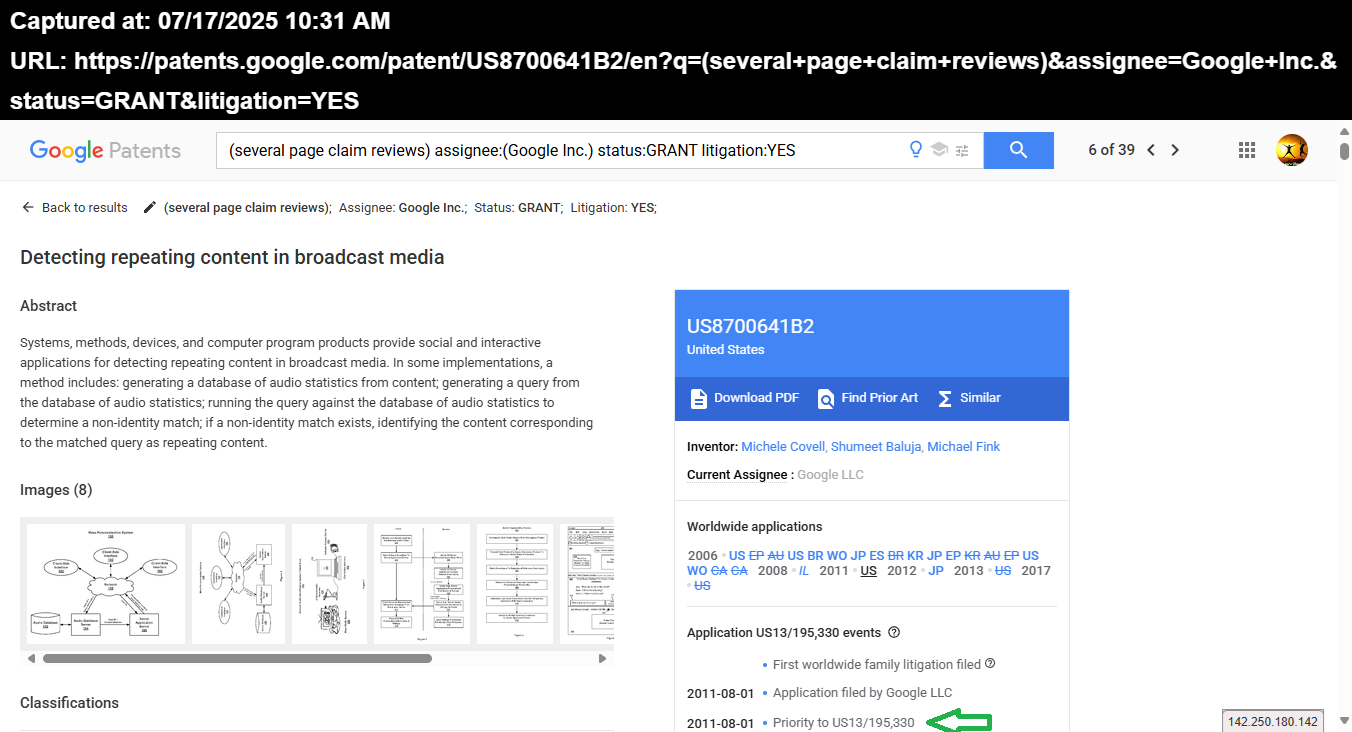This screenshot has width=1352, height=732.
Task: Open the third image thumbnail with computer
Action: 329,584
